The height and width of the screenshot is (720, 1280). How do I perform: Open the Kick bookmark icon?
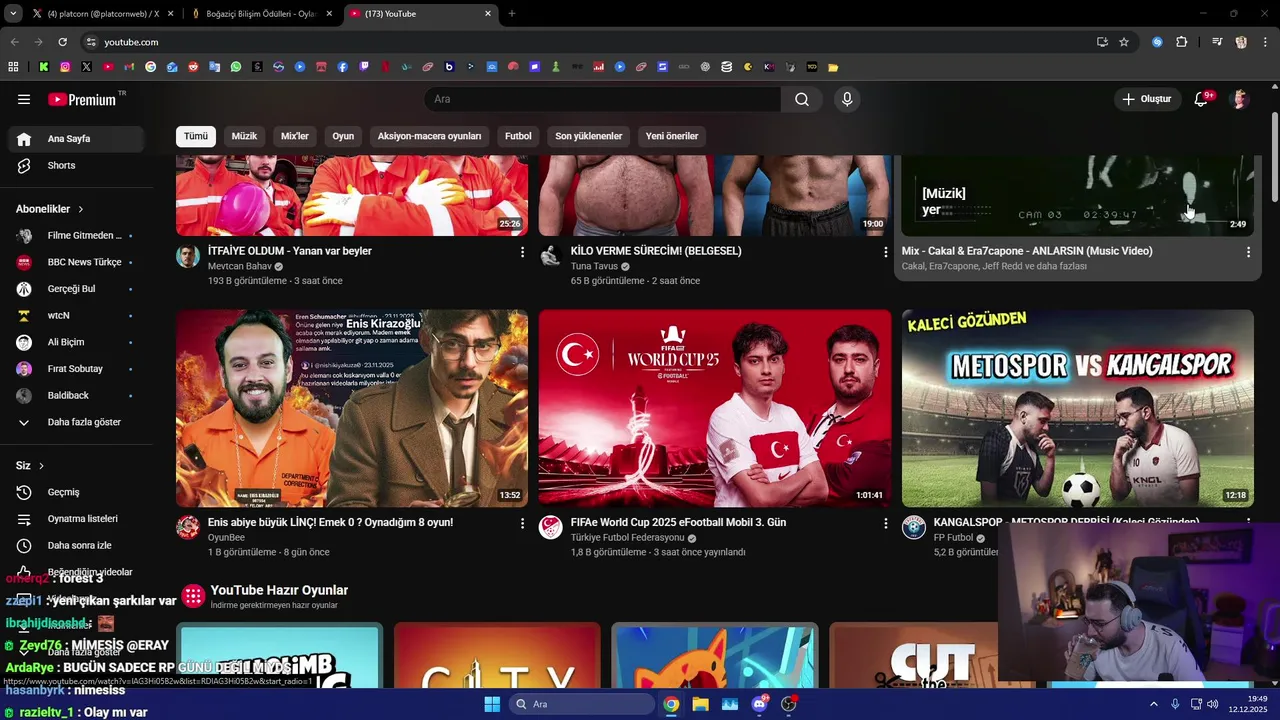(x=44, y=67)
